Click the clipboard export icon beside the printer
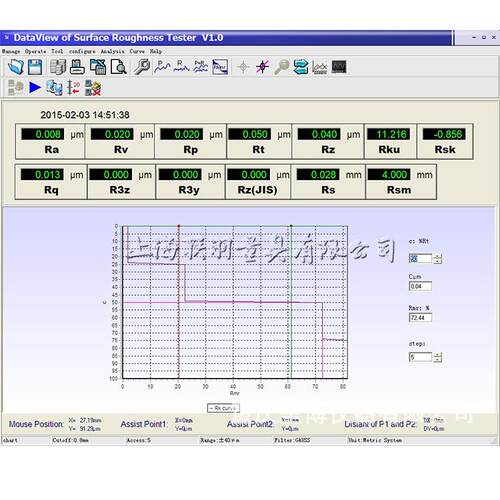Screen dimensions: 500x500 98,67
